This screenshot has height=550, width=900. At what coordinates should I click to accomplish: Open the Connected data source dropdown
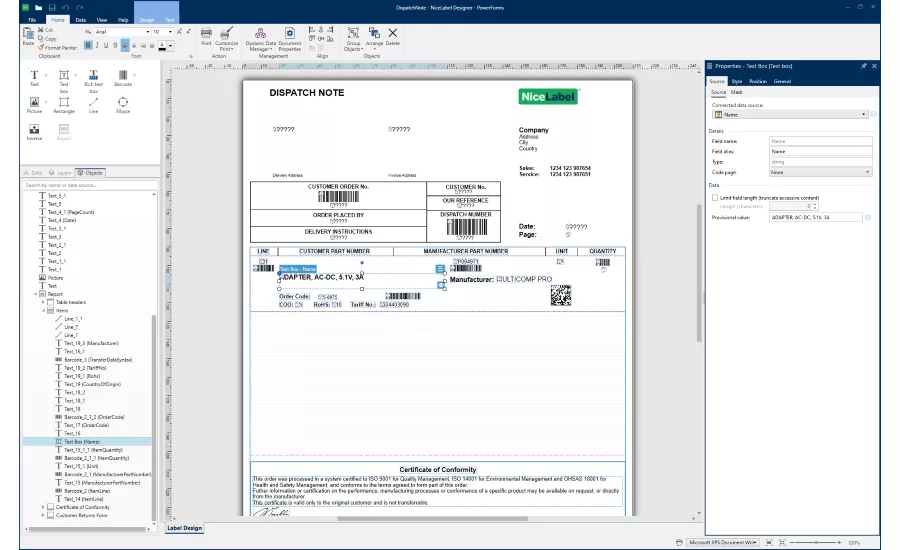(x=790, y=114)
